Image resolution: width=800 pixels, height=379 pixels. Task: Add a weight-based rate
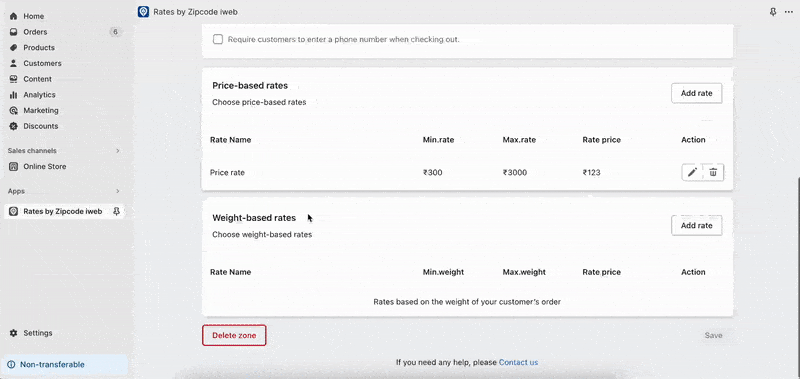(x=696, y=225)
